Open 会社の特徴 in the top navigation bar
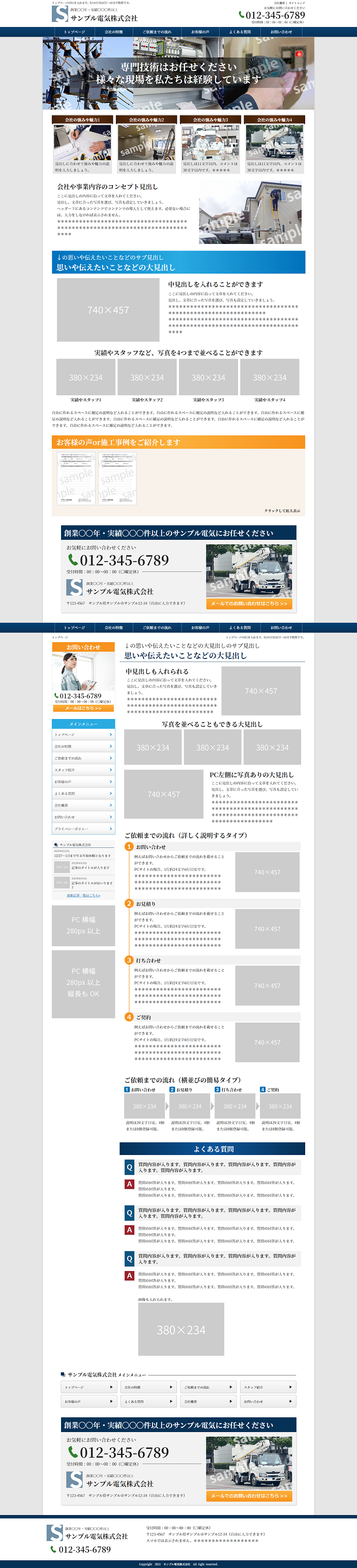Viewport: 357px width, 1568px height. click(x=114, y=32)
